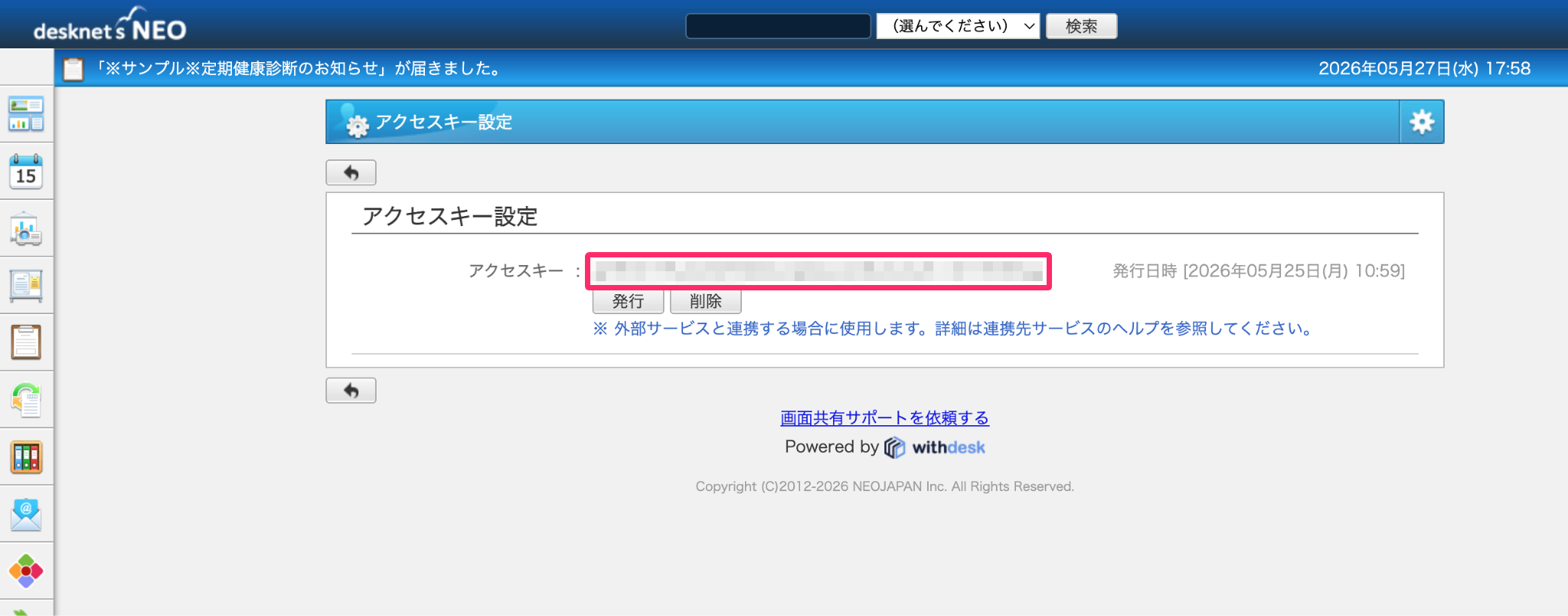
Task: Open settings gear at right of title bar
Action: [x=1422, y=122]
